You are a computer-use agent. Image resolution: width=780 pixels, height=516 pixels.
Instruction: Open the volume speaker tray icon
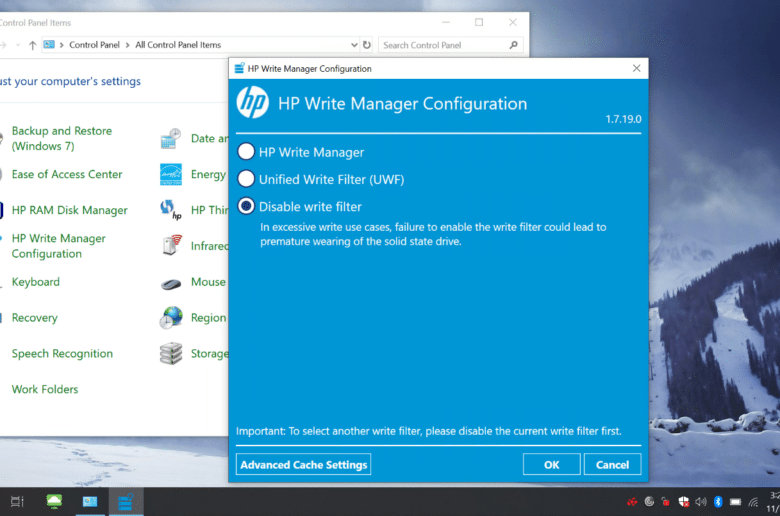[x=701, y=502]
